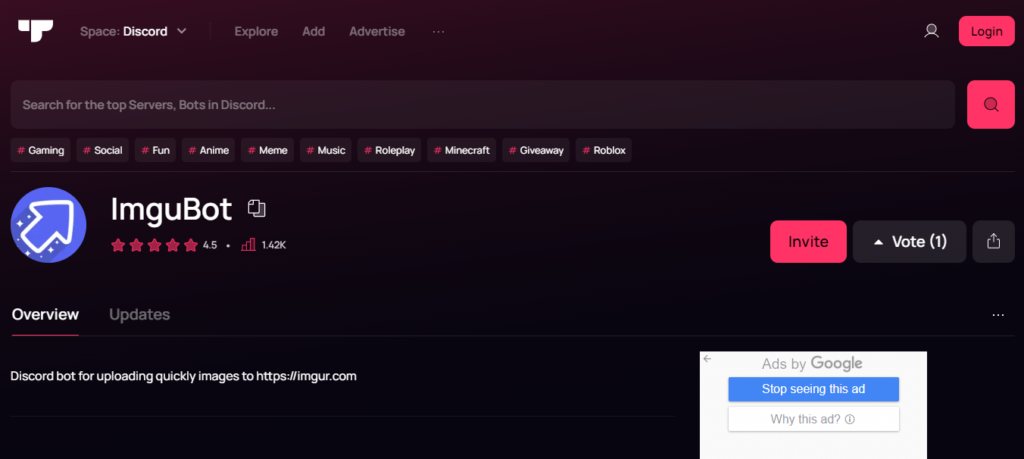
Task: Switch to the Overview tab
Action: click(45, 315)
